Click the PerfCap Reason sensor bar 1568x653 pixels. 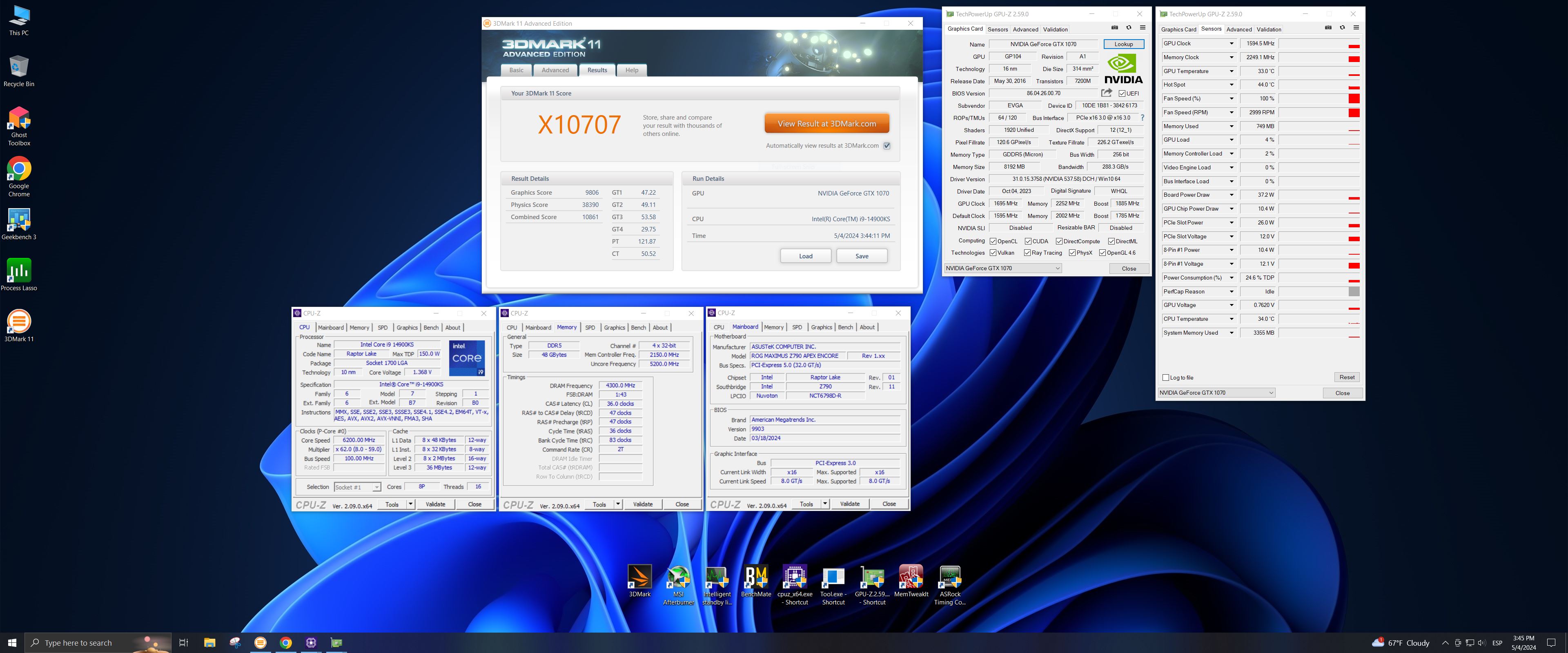pos(1319,291)
